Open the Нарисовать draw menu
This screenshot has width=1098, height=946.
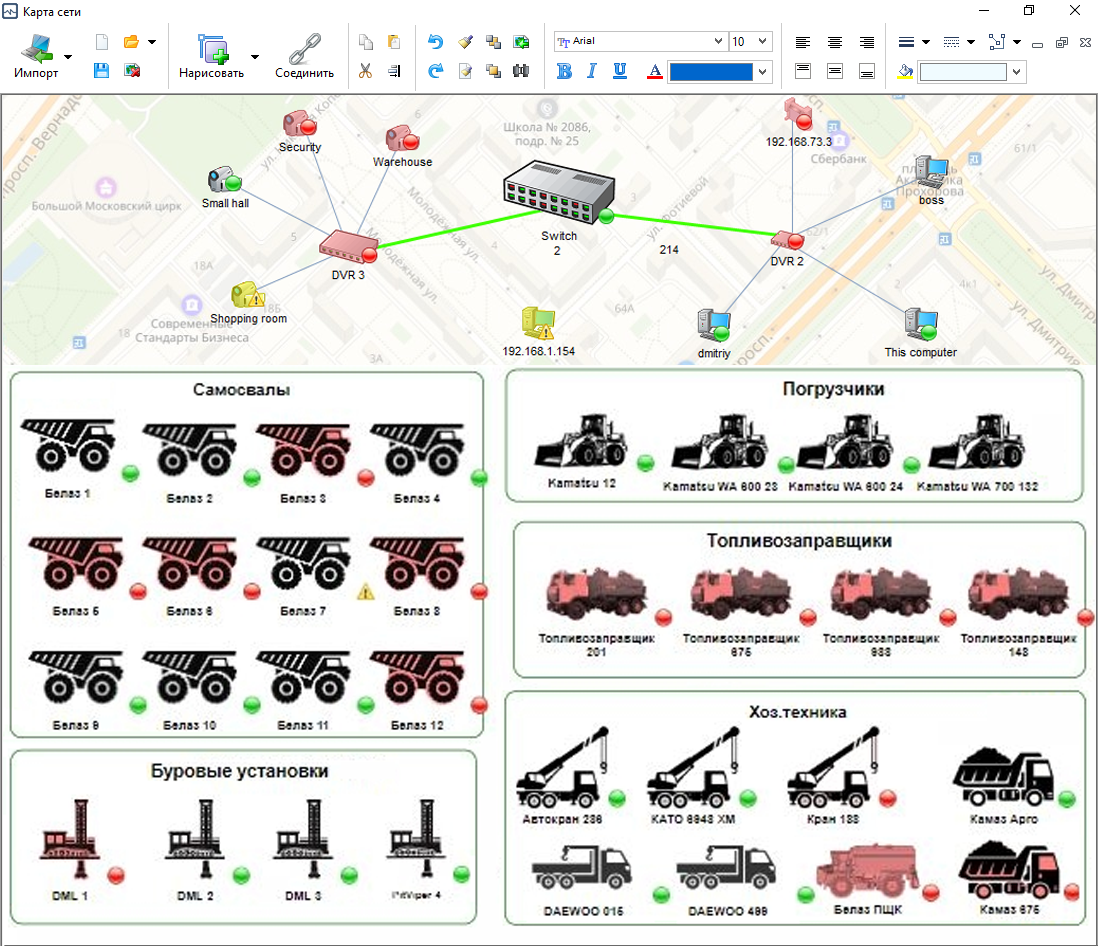coord(211,55)
